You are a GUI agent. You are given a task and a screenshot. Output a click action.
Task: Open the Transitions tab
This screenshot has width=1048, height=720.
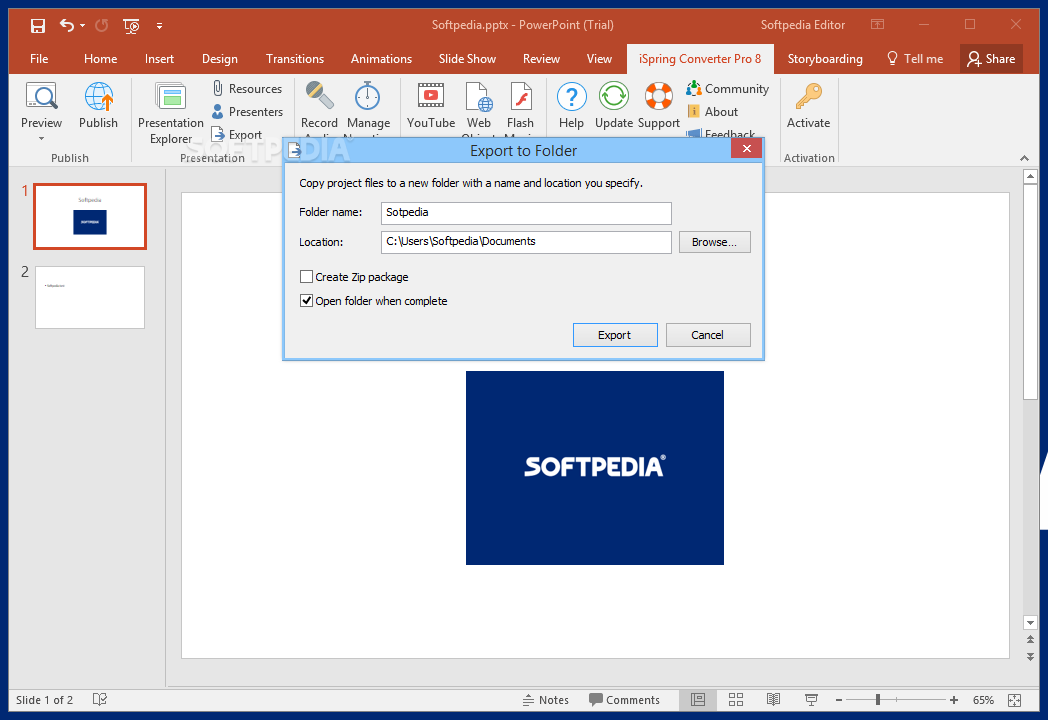coord(295,59)
